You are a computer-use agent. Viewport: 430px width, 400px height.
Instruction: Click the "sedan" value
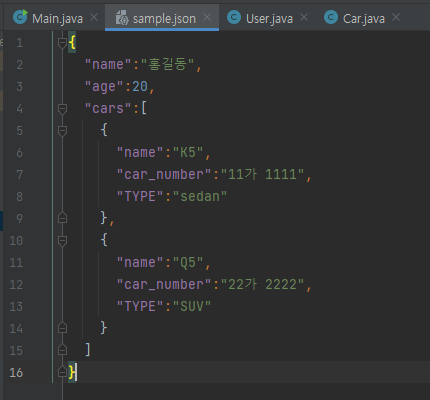[x=200, y=196]
